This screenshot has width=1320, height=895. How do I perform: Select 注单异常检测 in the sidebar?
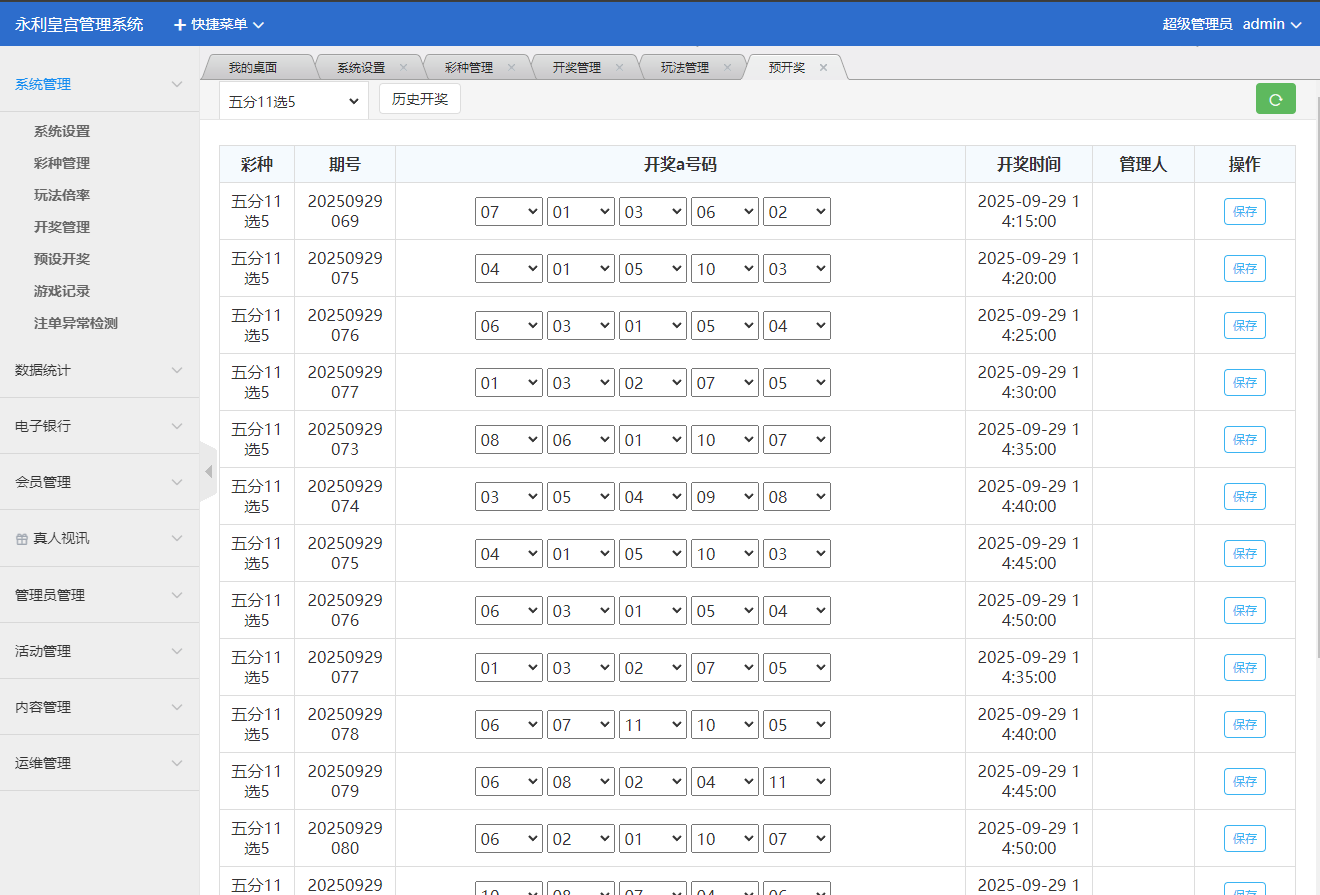[76, 323]
